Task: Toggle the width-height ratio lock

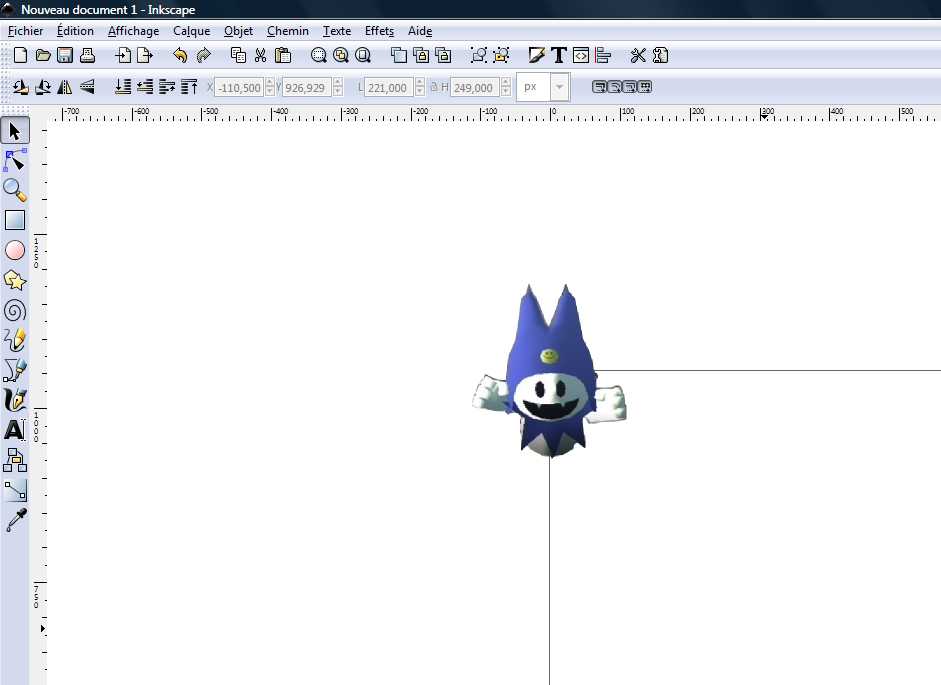Action: coord(433,87)
